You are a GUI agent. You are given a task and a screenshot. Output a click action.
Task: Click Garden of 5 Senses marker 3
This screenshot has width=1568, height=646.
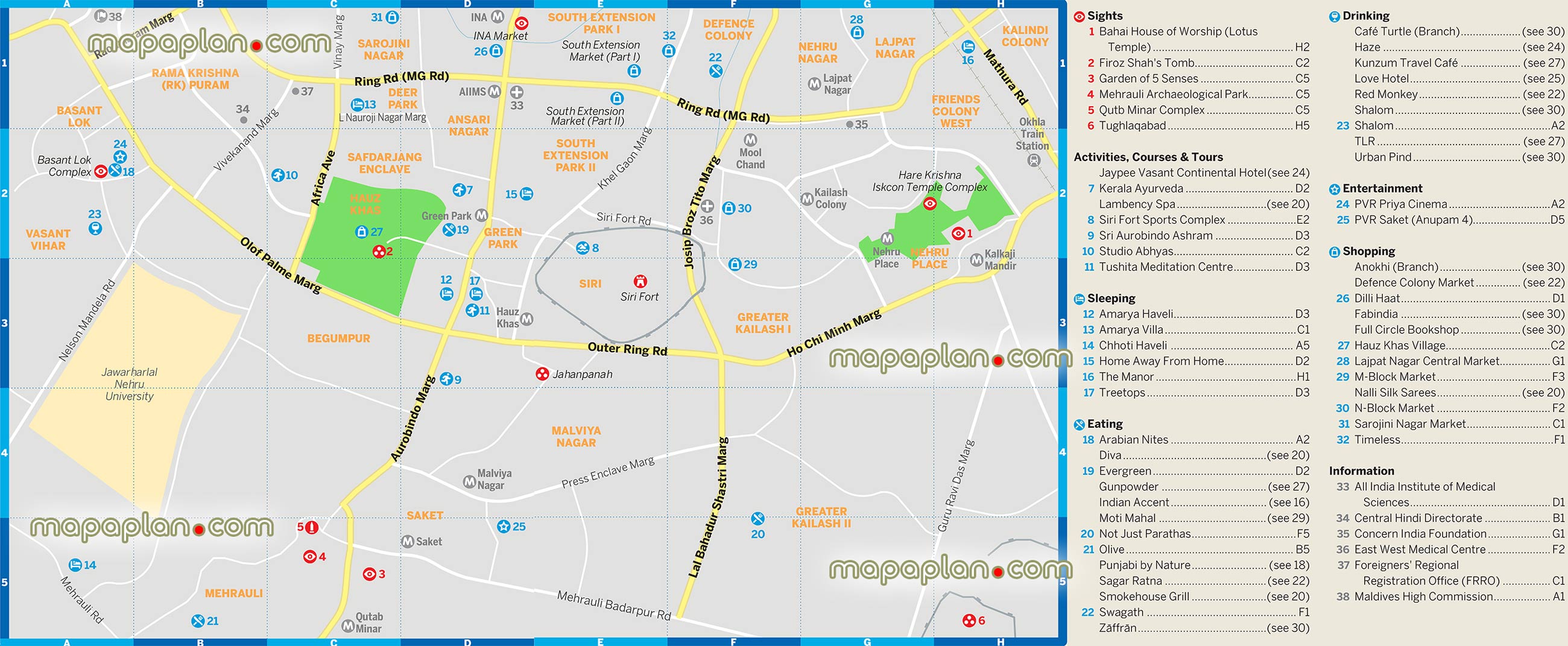(370, 574)
